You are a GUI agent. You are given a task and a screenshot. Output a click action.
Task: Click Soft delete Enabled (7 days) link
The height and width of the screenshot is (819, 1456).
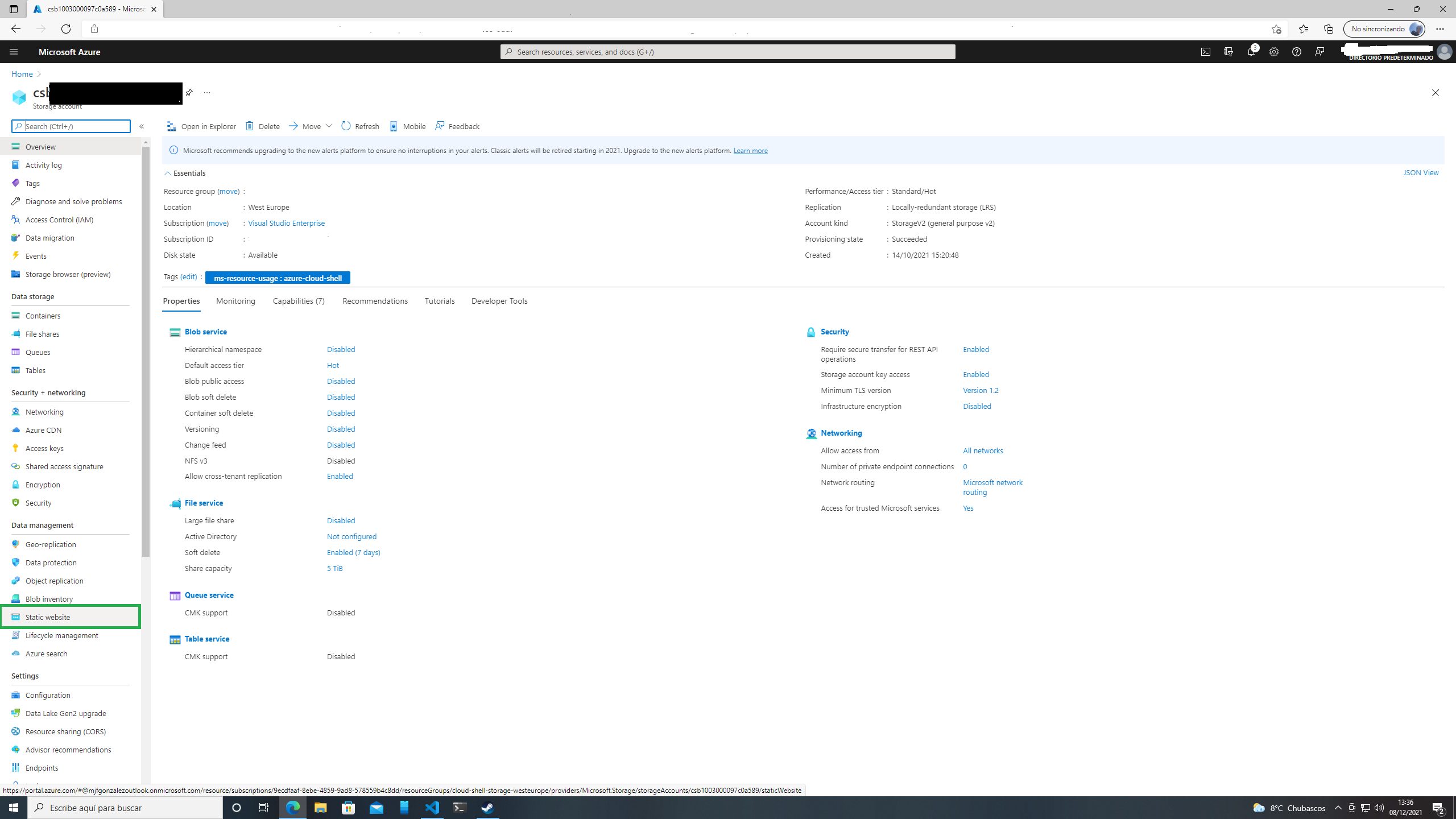tap(353, 552)
